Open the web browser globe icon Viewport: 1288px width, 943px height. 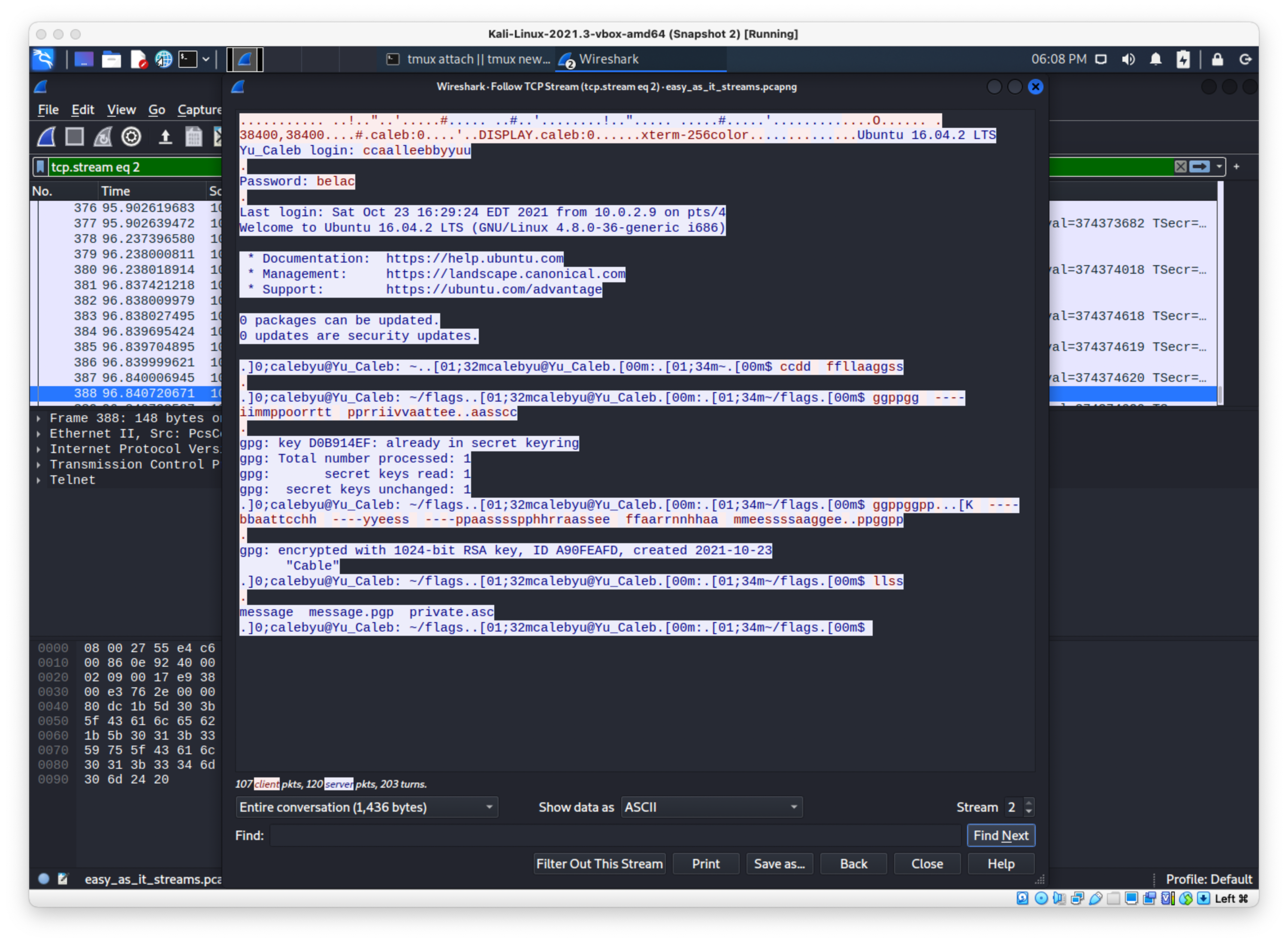[x=164, y=59]
